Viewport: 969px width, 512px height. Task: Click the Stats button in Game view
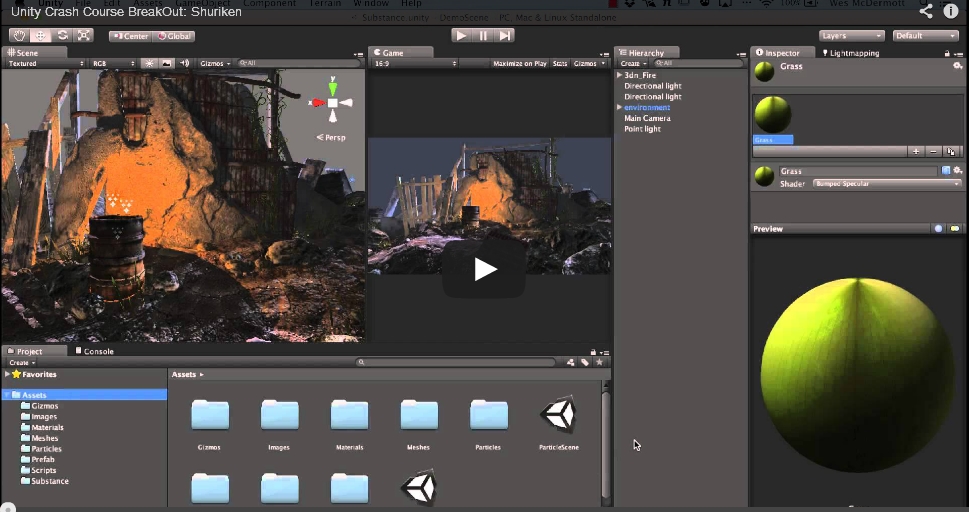point(559,63)
